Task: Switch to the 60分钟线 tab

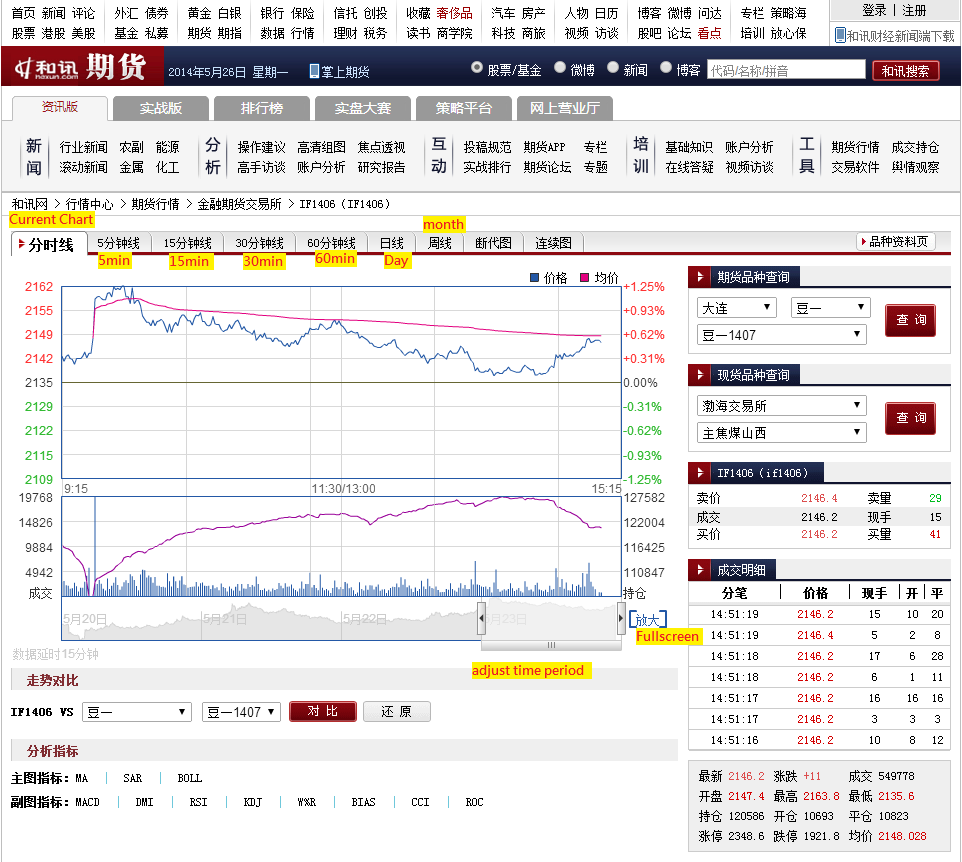Action: point(331,244)
